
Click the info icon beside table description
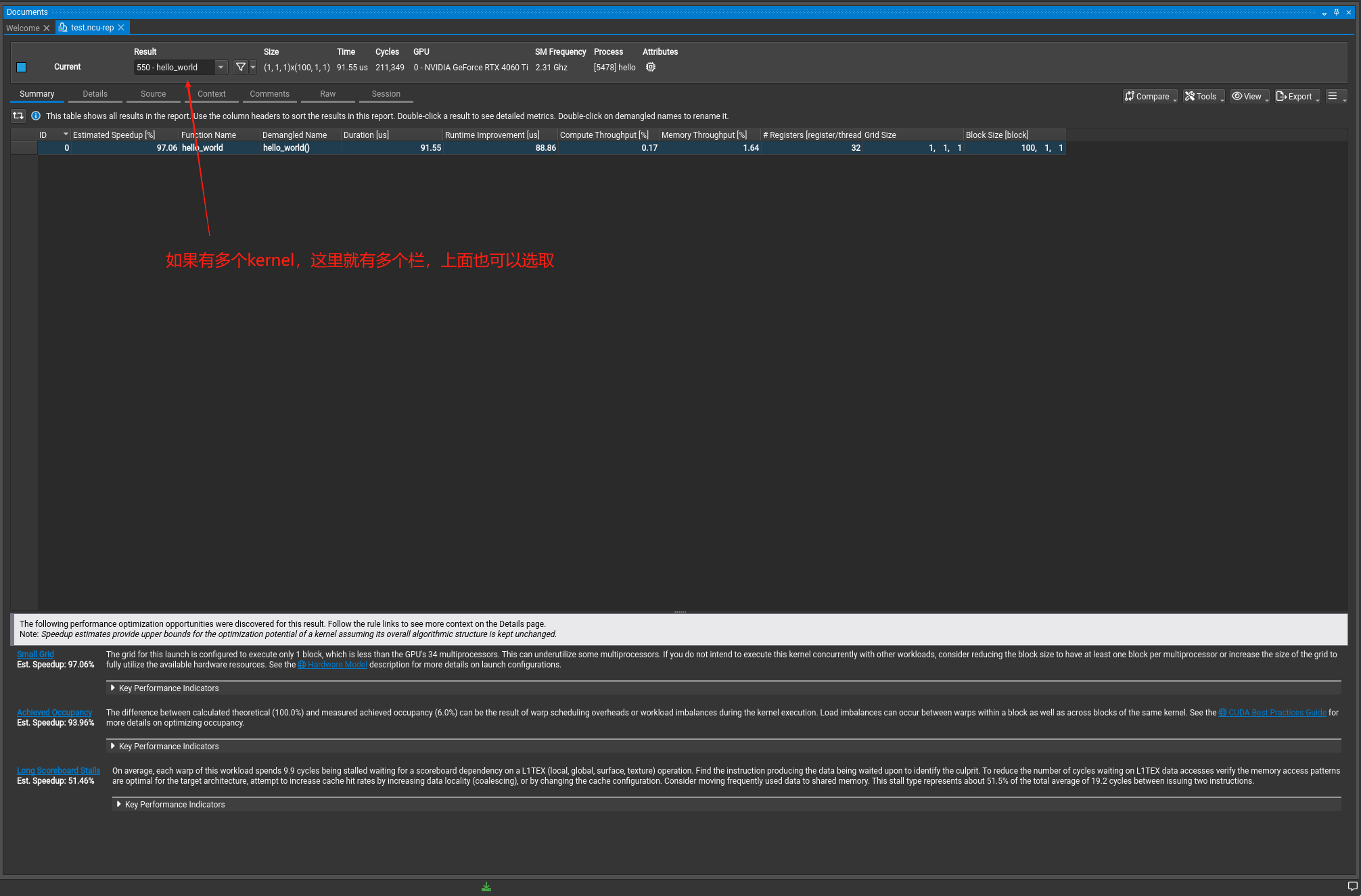coord(36,116)
